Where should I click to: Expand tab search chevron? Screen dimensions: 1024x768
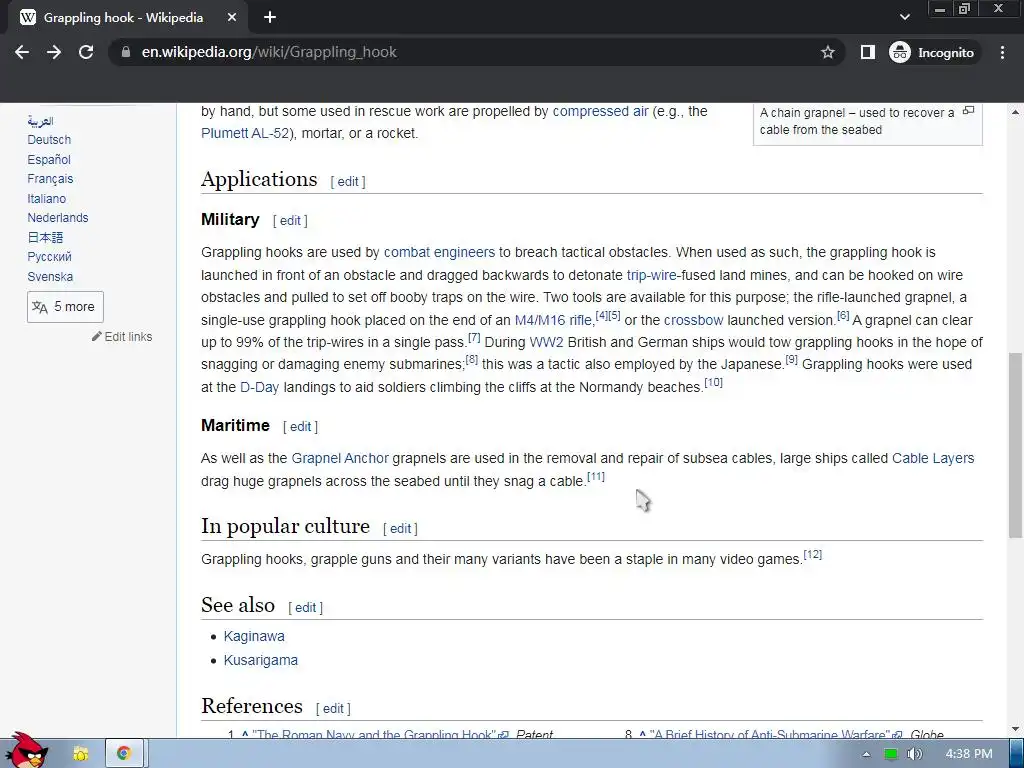coord(904,18)
